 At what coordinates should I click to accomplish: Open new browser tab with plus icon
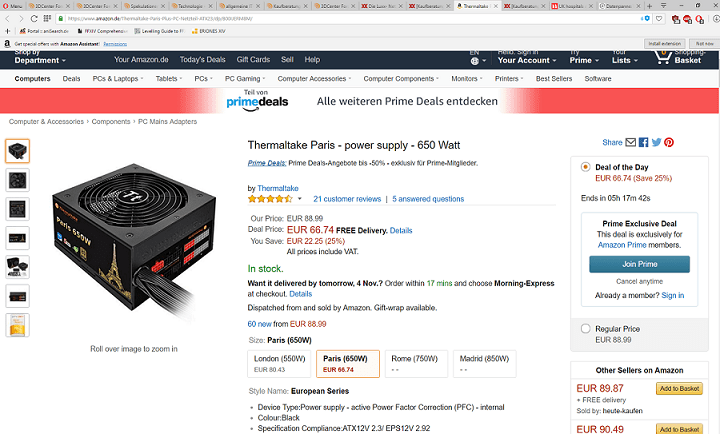click(x=649, y=6)
